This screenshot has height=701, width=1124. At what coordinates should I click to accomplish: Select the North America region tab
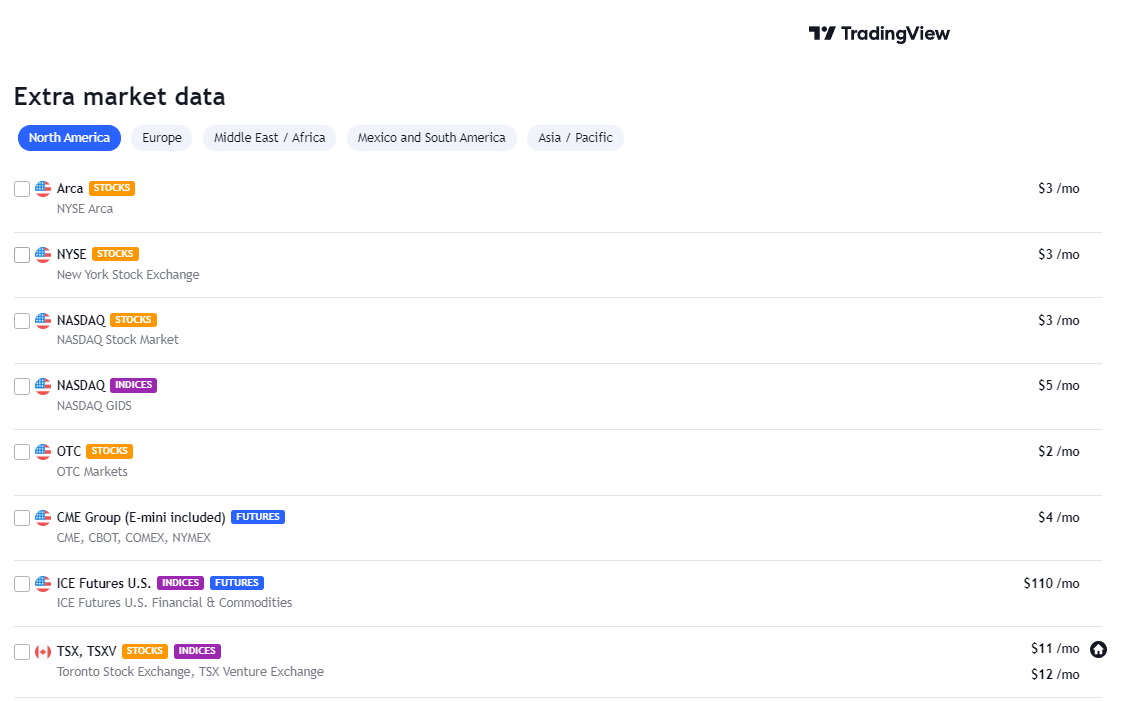tap(70, 138)
